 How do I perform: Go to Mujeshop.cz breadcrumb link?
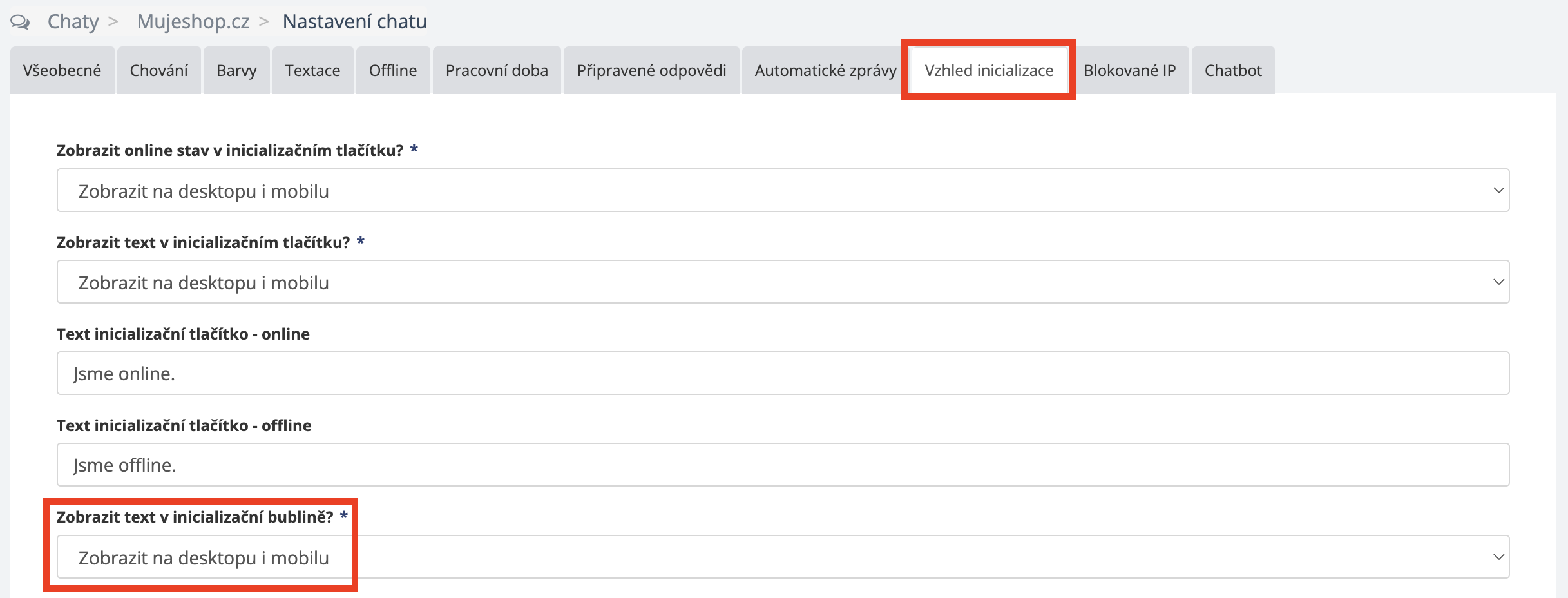click(x=193, y=22)
